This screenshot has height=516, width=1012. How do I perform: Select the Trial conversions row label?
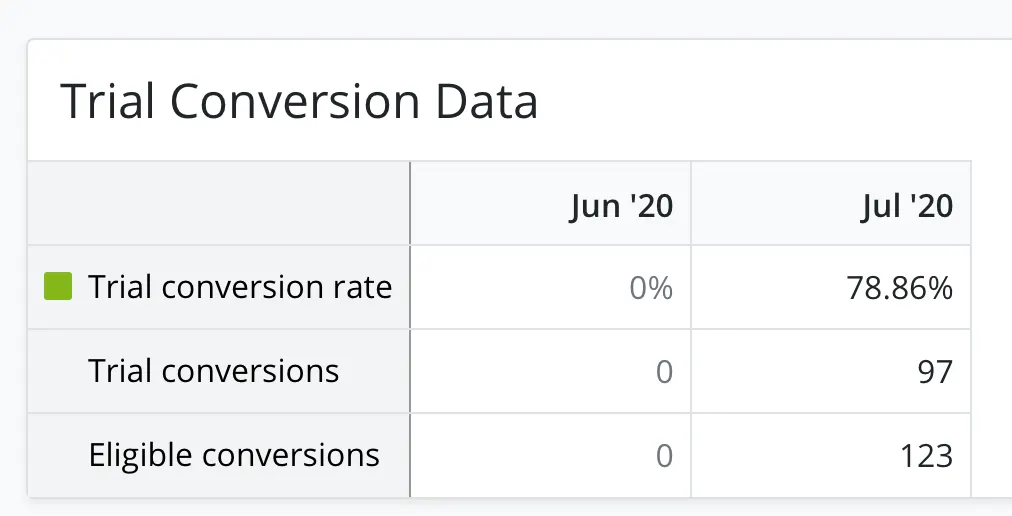tap(214, 372)
